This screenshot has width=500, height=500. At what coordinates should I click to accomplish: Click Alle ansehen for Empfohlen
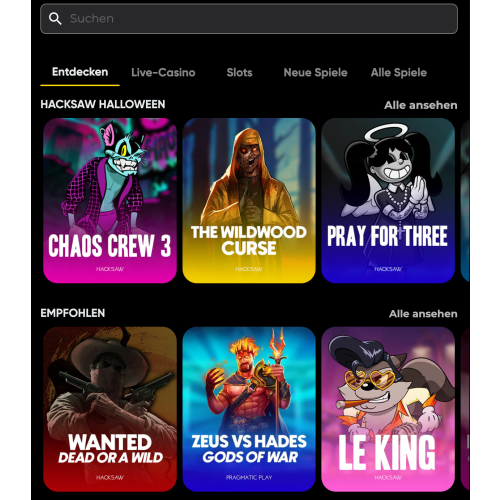423,314
